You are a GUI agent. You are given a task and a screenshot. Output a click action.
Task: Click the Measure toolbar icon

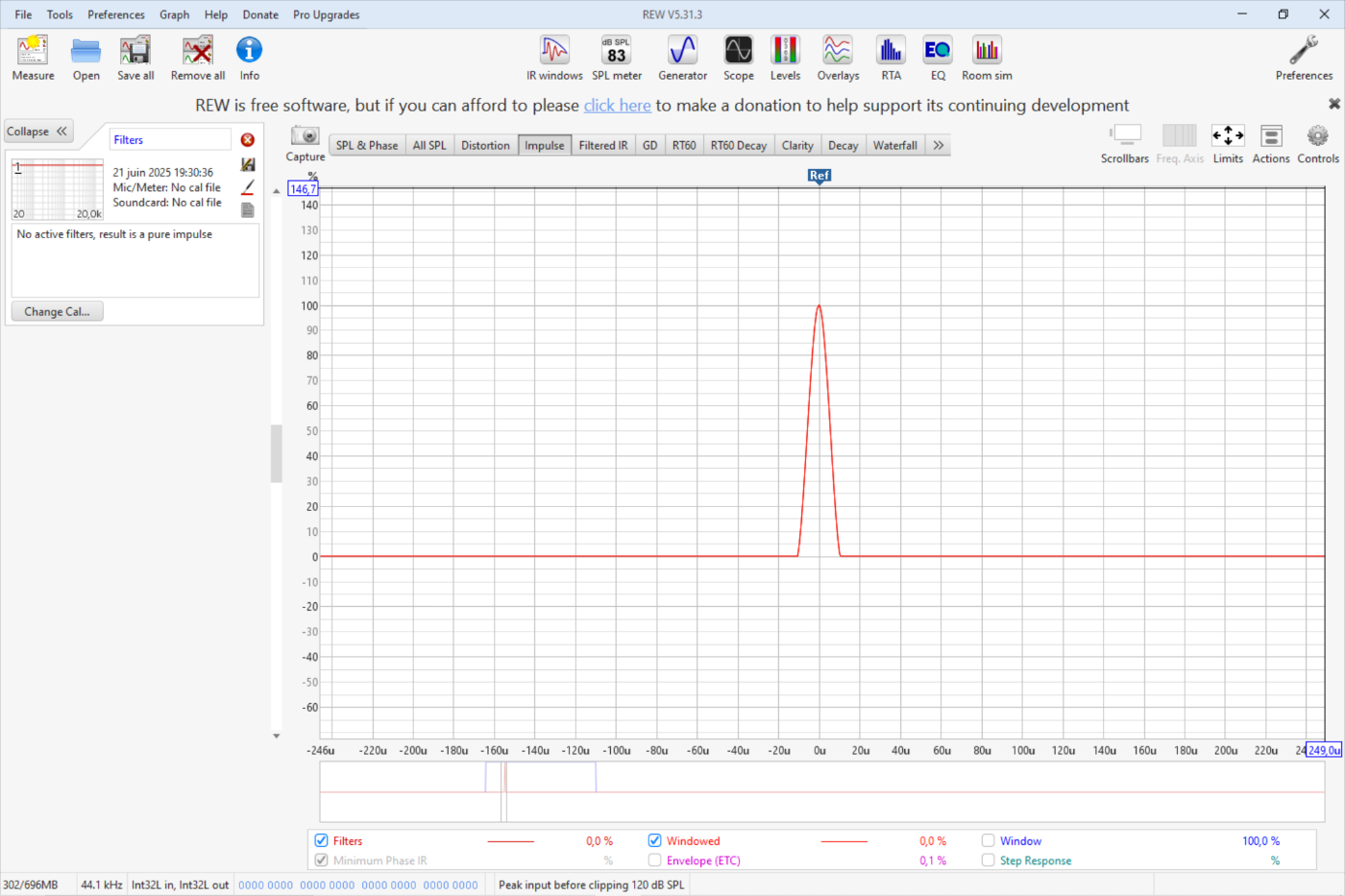tap(33, 58)
